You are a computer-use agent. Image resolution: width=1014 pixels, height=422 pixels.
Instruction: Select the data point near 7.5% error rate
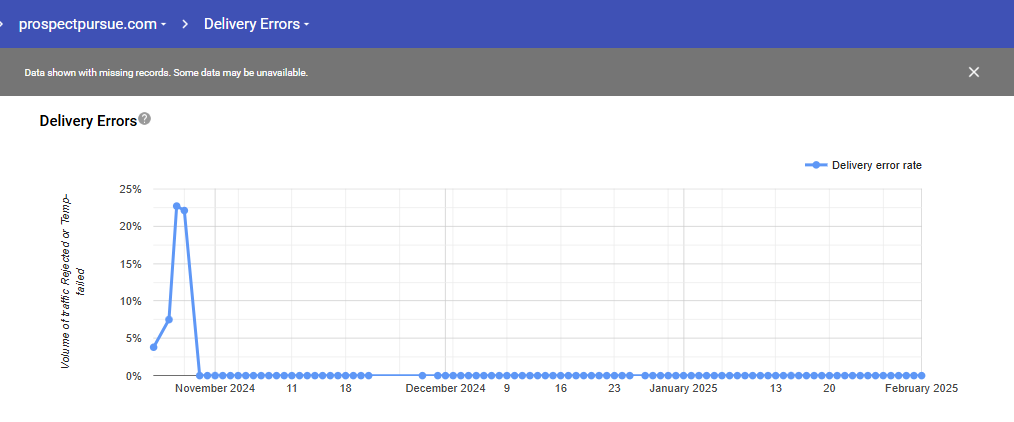[169, 320]
